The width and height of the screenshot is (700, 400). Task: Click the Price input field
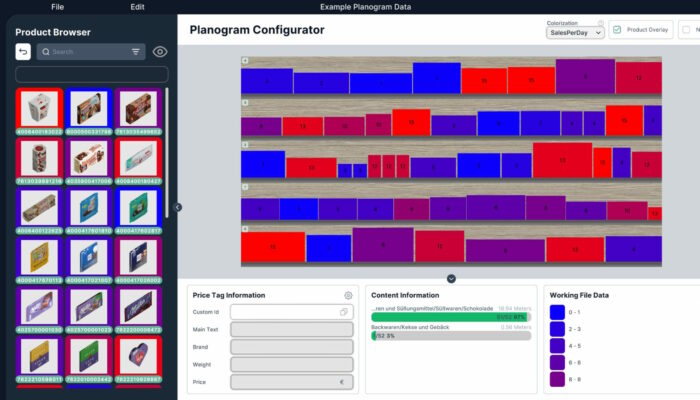pyautogui.click(x=292, y=382)
